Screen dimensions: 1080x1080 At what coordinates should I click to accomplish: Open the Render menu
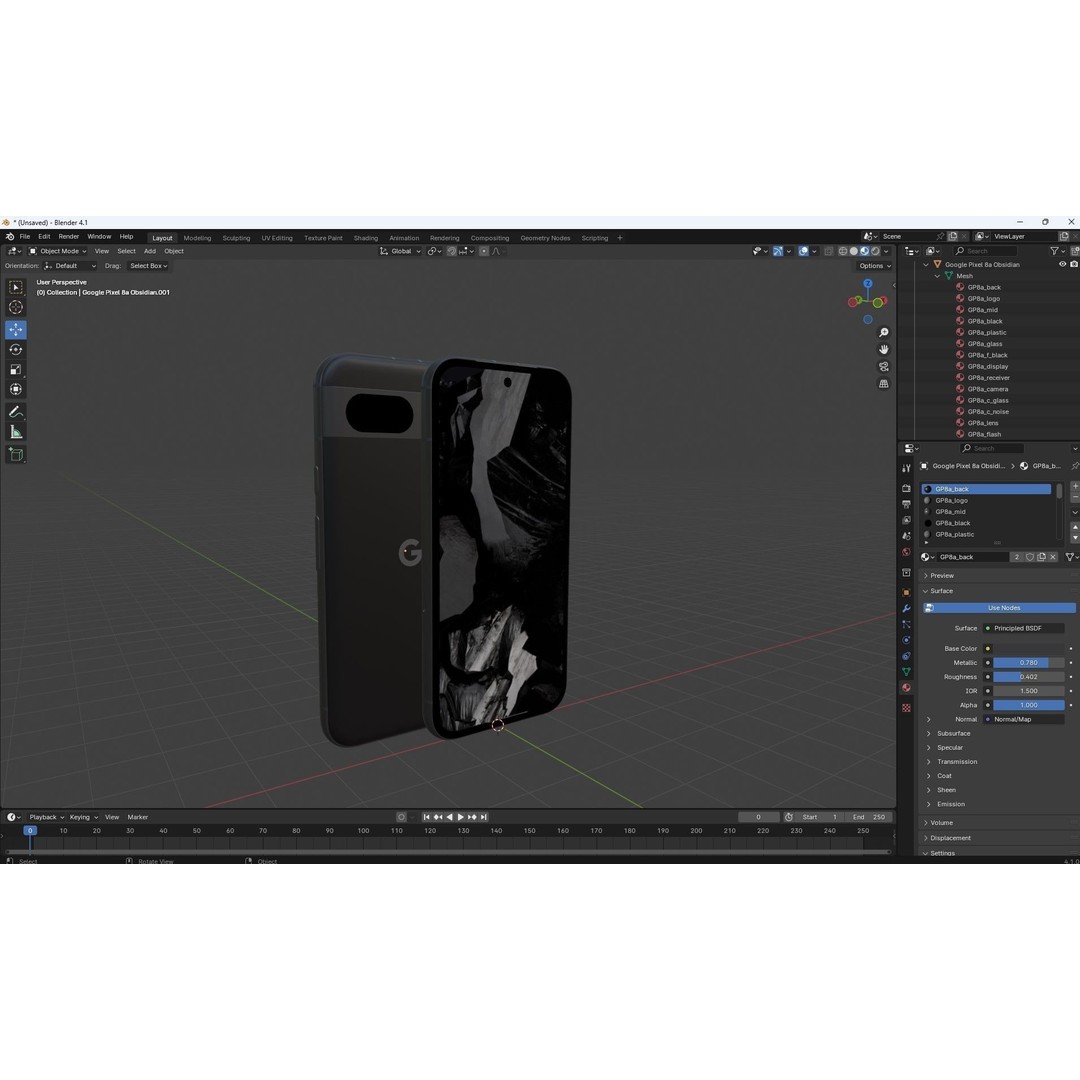point(69,236)
